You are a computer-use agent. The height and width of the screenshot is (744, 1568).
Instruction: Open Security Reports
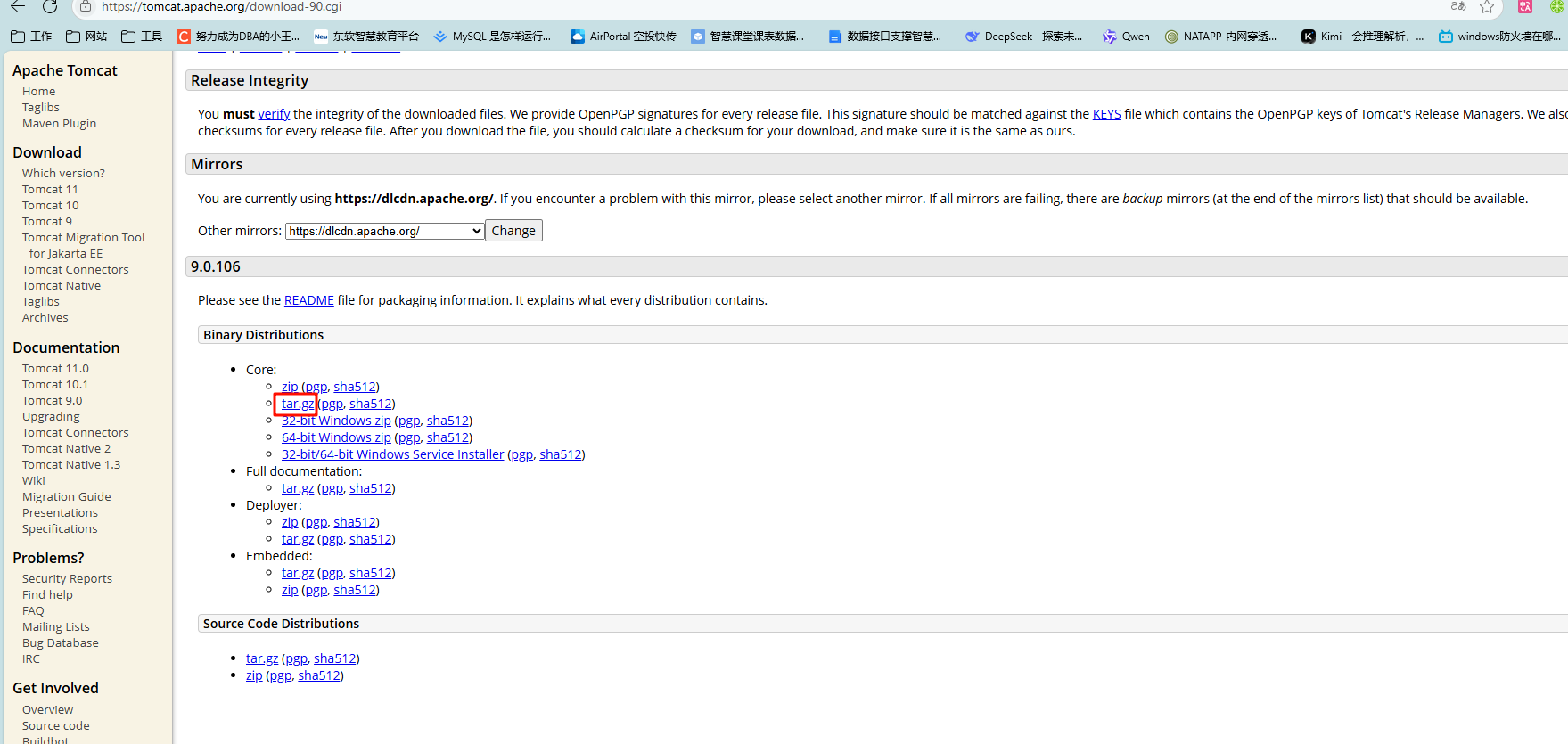click(x=67, y=578)
